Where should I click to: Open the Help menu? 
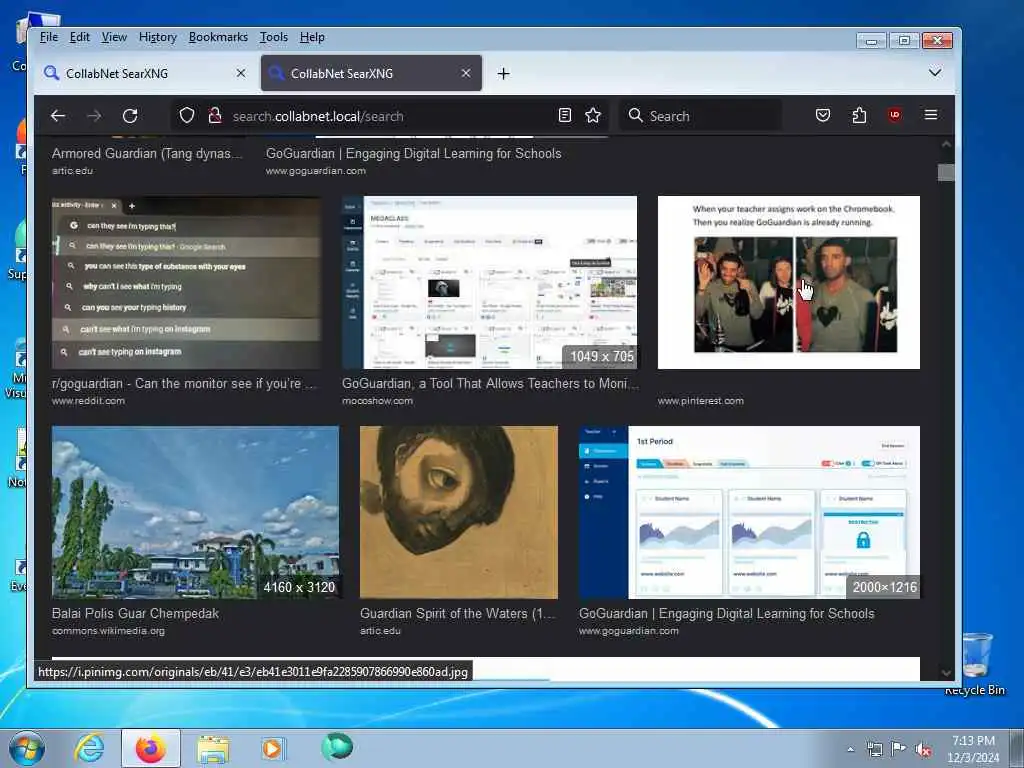(312, 37)
